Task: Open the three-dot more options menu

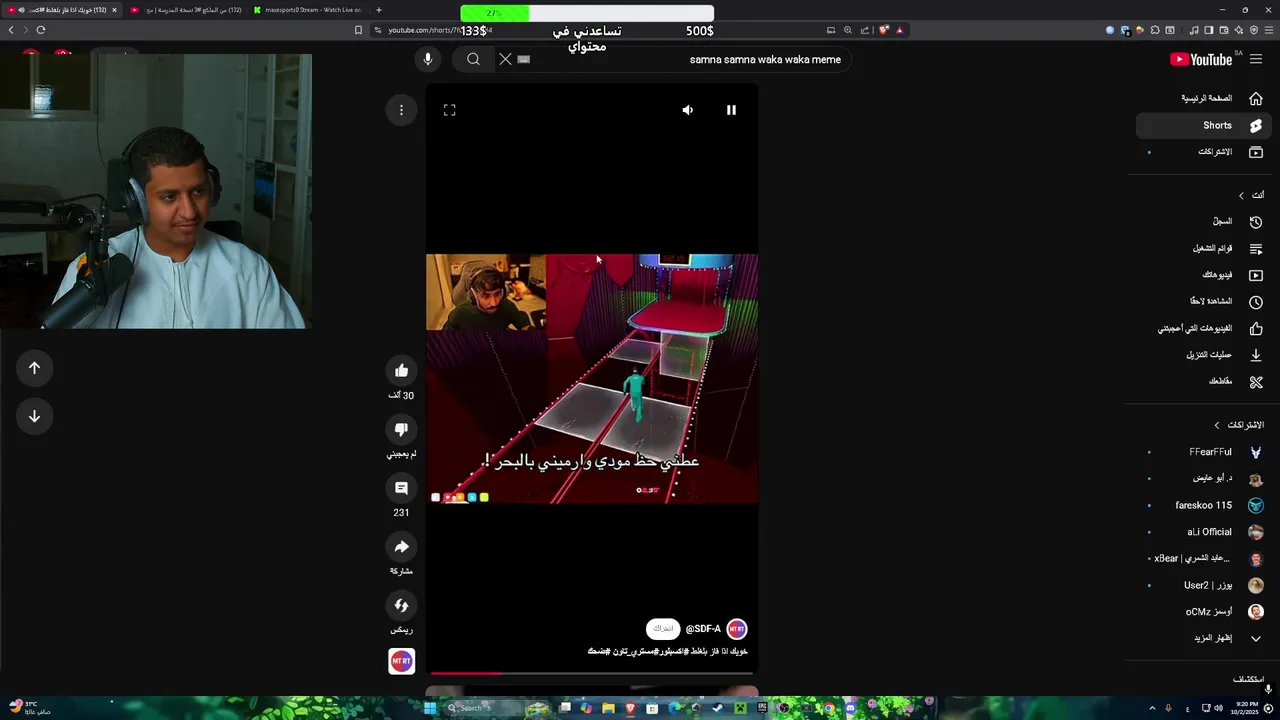Action: click(x=401, y=110)
